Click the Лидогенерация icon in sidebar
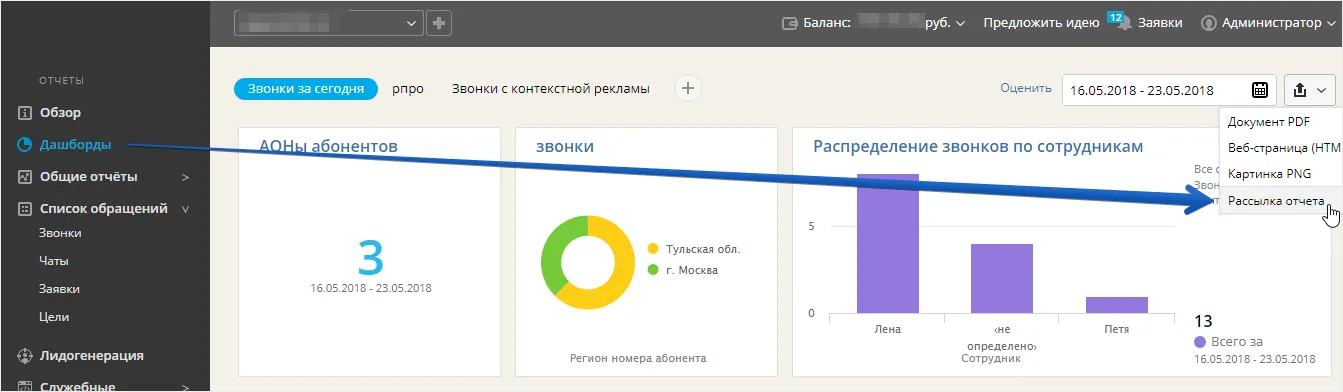Image resolution: width=1343 pixels, height=392 pixels. coord(26,355)
